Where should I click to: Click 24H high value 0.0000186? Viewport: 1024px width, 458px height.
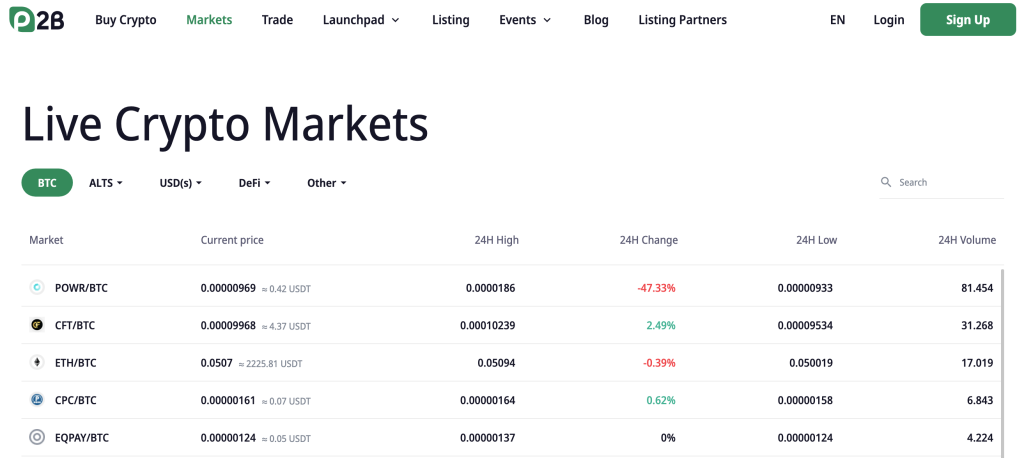click(x=490, y=287)
